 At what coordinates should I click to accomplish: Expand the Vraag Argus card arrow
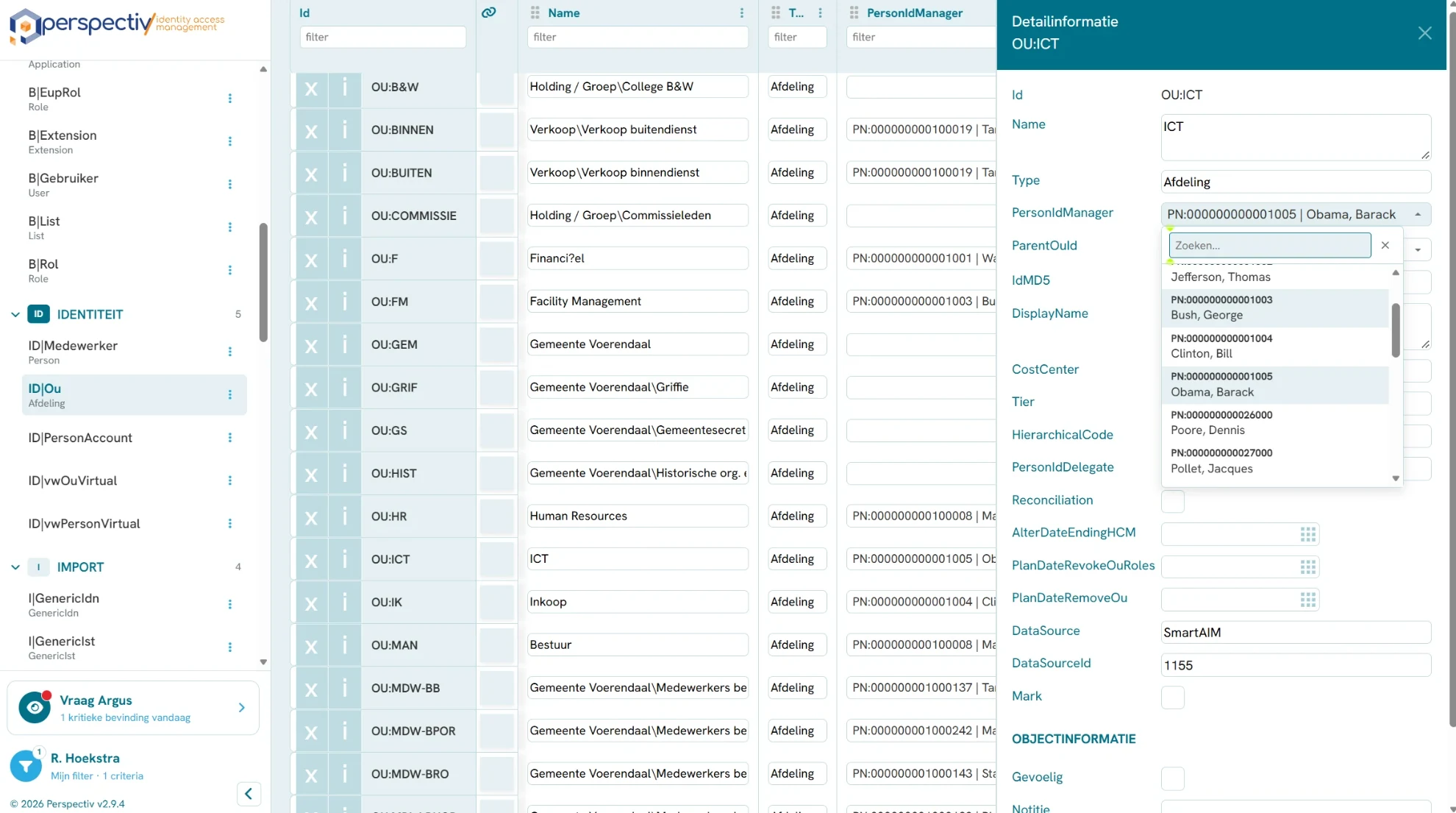[242, 707]
